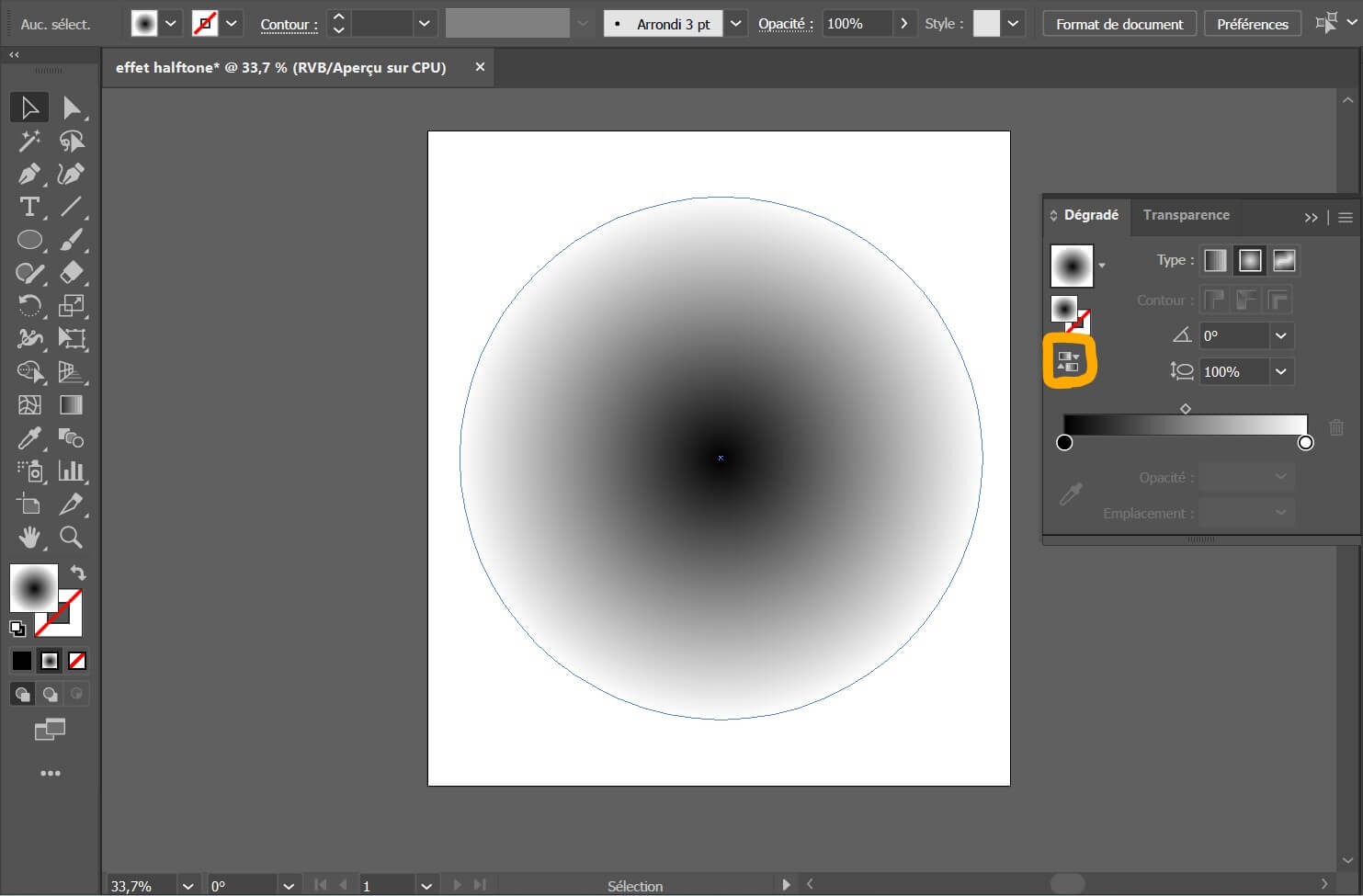Select the Curvature tool
1363x896 pixels.
(x=72, y=174)
